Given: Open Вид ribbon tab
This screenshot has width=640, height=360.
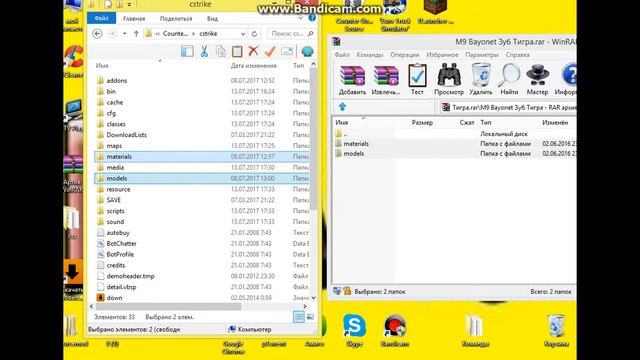Looking at the screenshot, I should (x=212, y=18).
